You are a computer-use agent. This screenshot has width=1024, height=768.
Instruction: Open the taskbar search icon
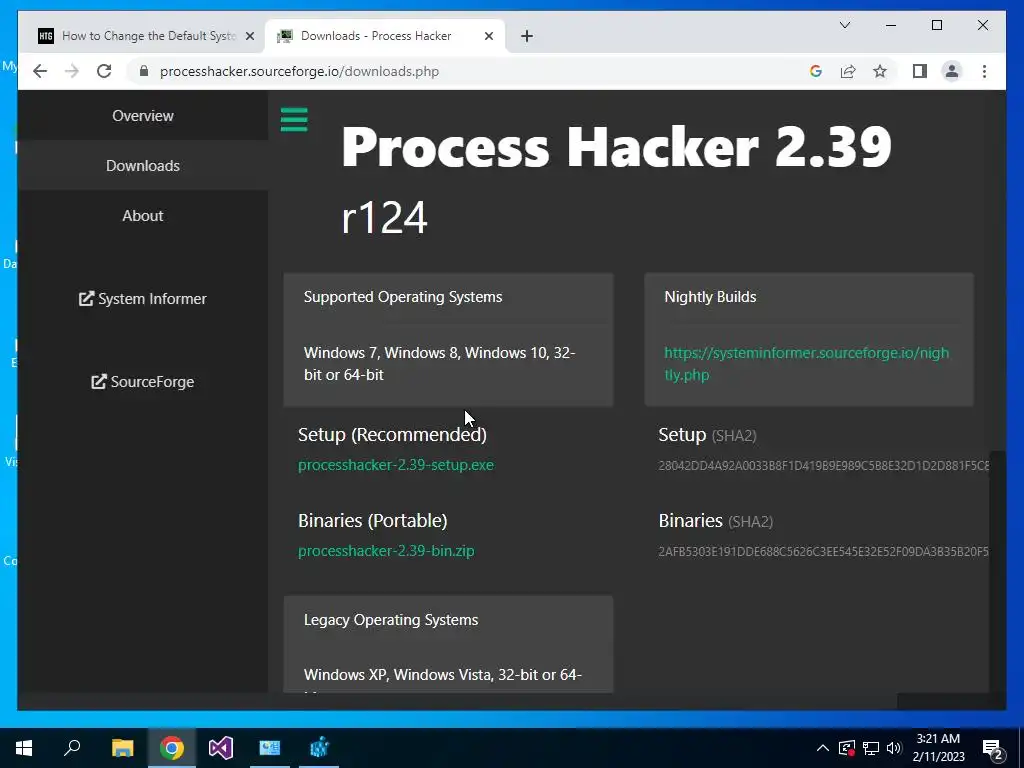[x=72, y=748]
